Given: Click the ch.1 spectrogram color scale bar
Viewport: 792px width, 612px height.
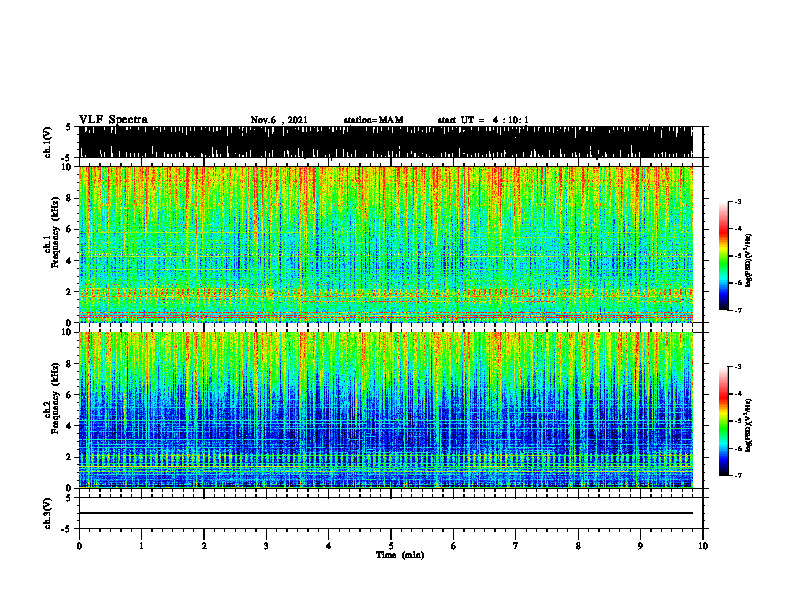Looking at the screenshot, I should click(x=724, y=256).
